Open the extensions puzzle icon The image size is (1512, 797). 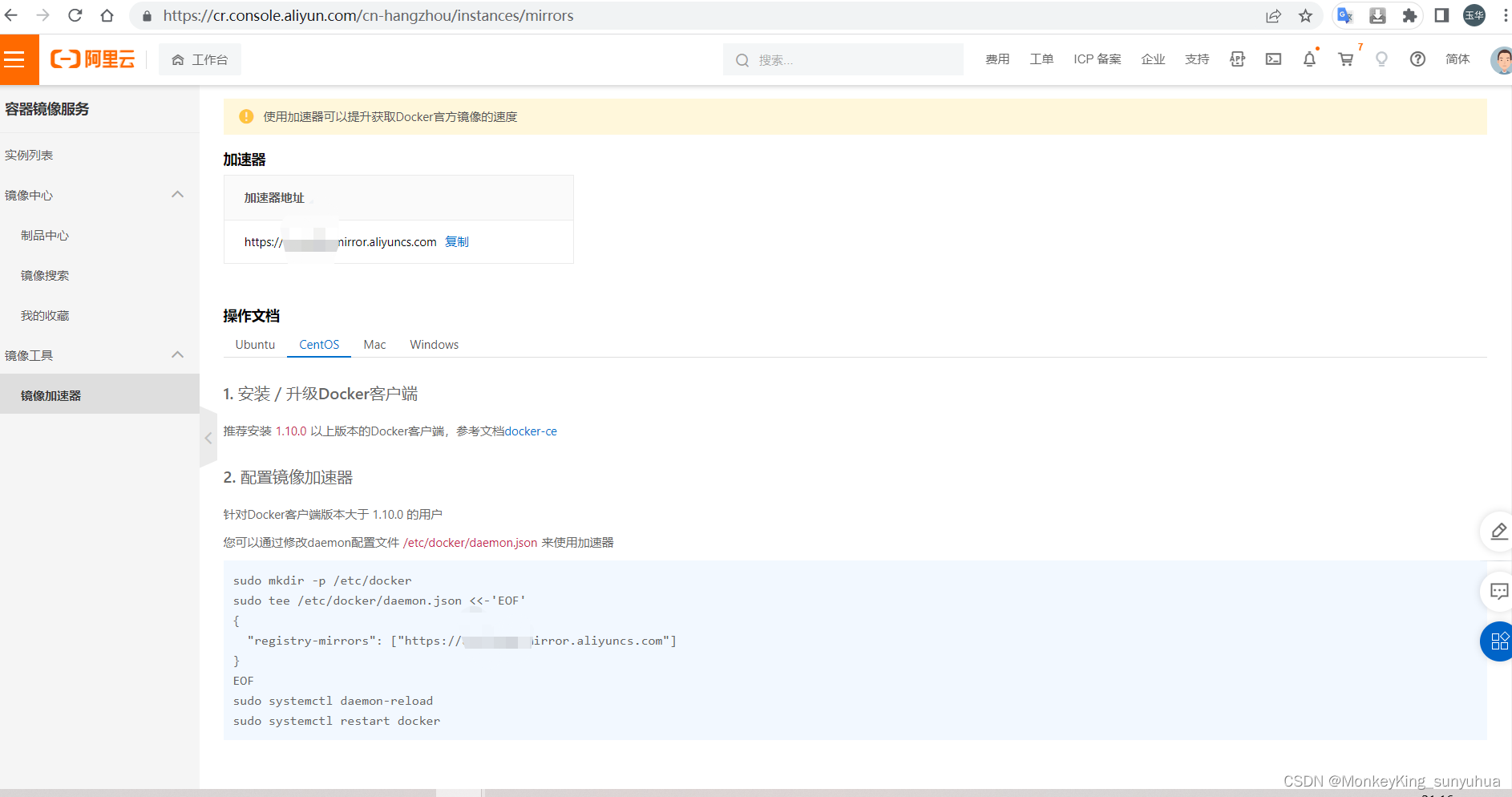1409,16
